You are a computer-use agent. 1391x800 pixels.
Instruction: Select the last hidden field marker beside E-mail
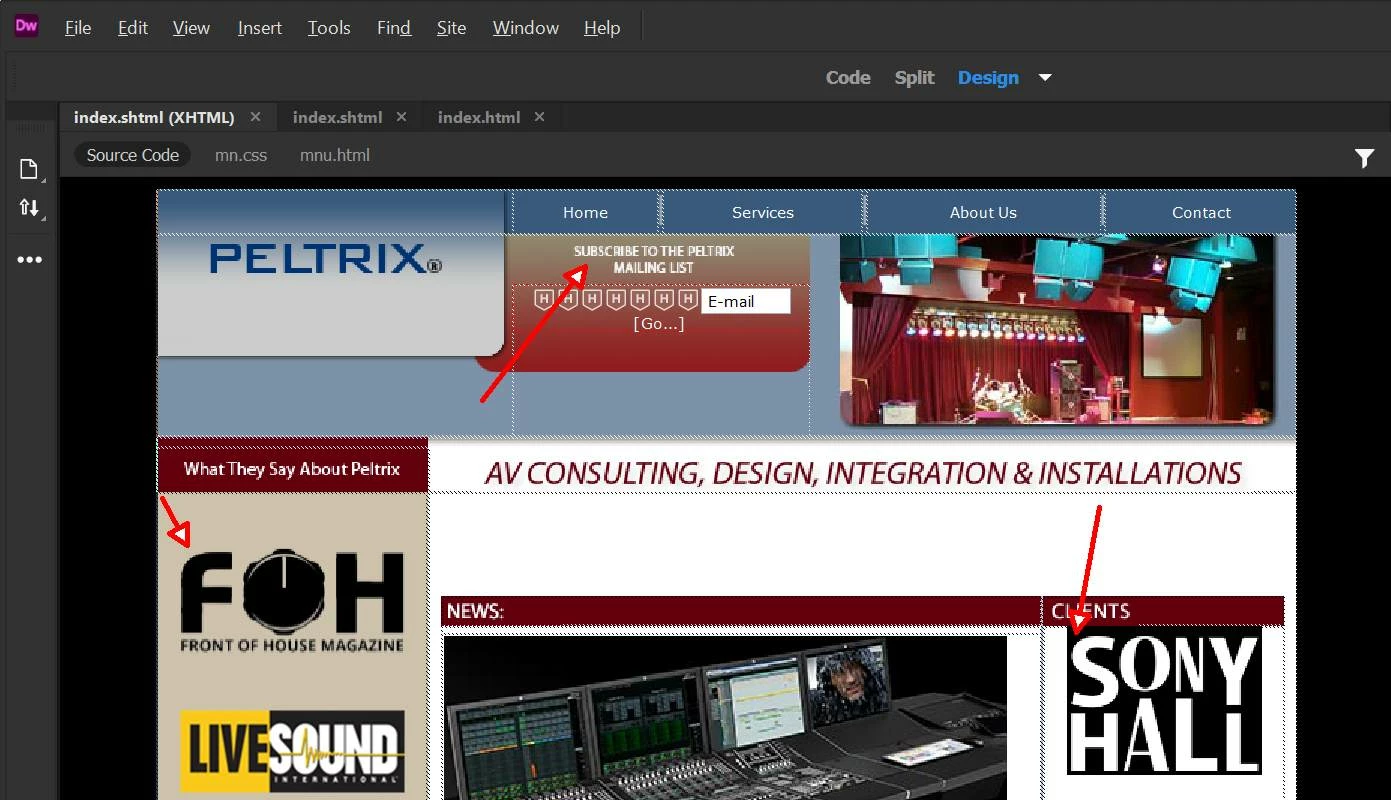pyautogui.click(x=688, y=299)
